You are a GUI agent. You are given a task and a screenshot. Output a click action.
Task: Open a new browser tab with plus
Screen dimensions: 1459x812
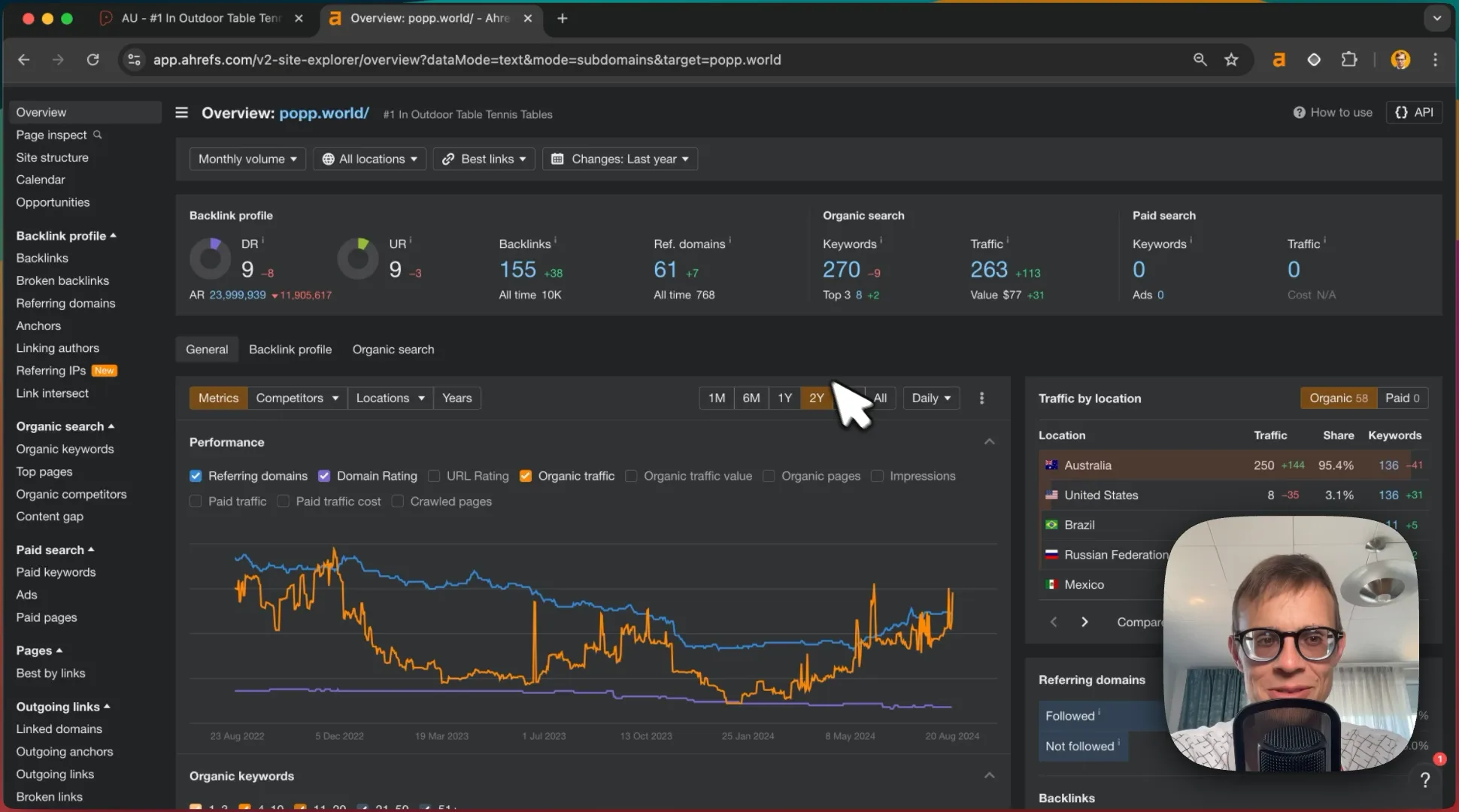point(562,18)
